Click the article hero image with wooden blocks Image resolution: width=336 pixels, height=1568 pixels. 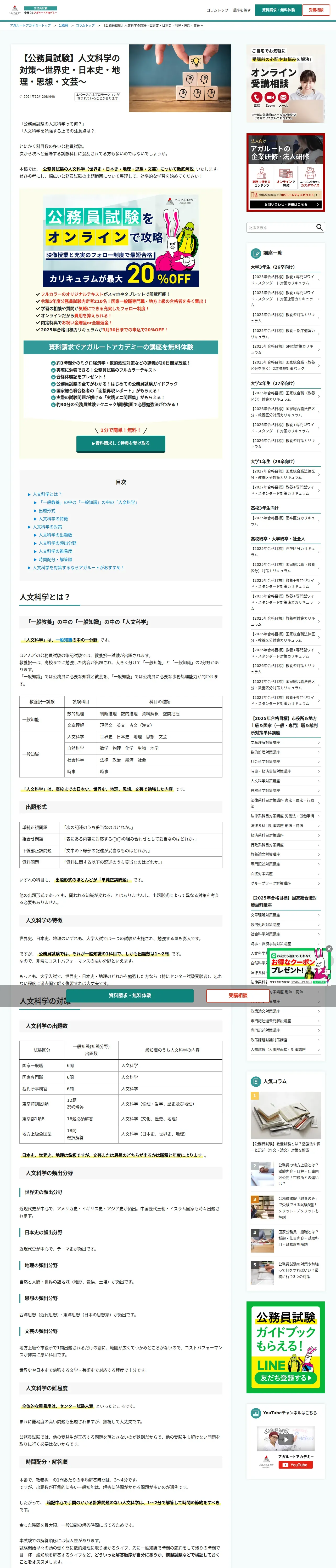point(180,78)
